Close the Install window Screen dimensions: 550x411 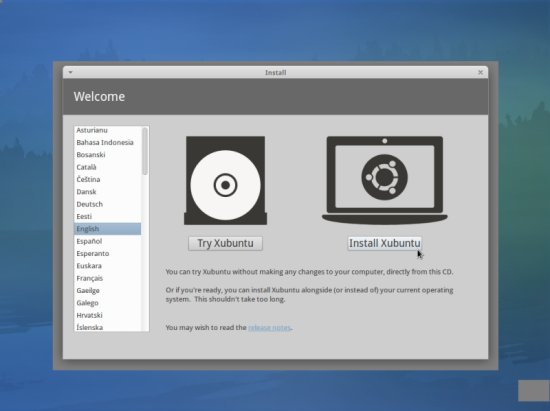480,72
